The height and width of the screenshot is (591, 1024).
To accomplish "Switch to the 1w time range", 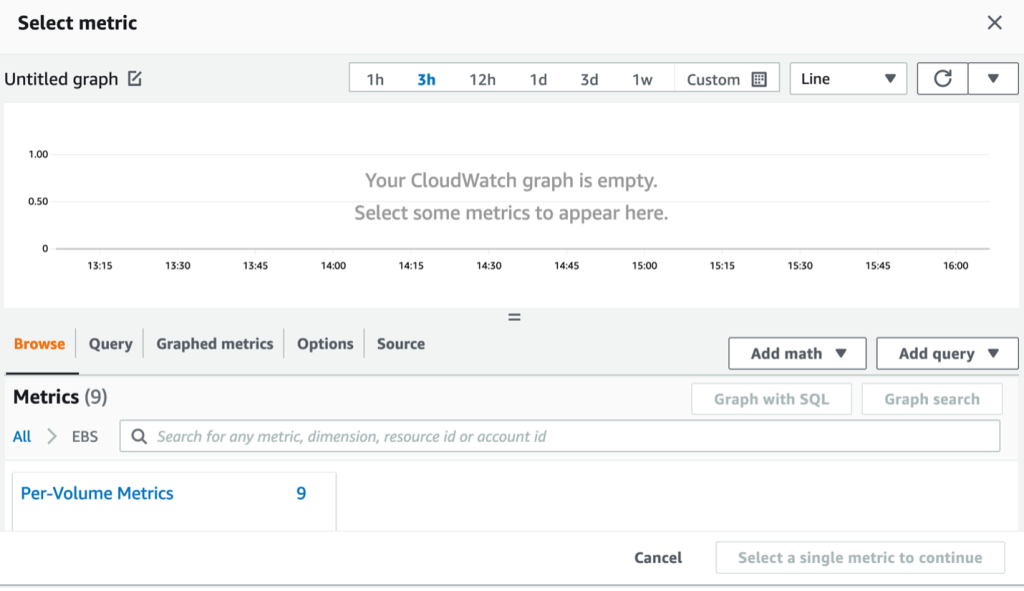I will click(x=643, y=78).
